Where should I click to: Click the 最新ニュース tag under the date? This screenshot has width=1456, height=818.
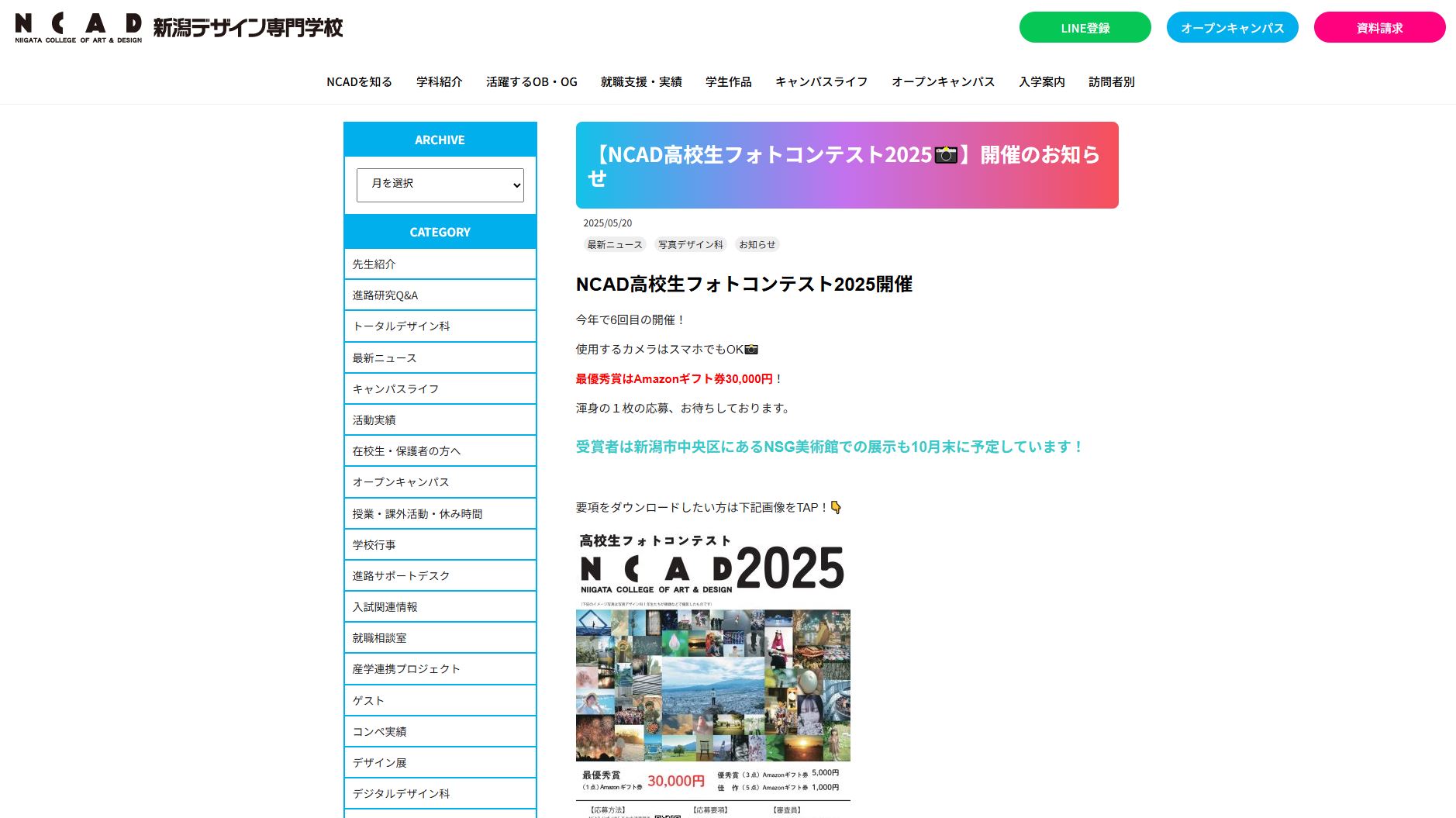coord(615,245)
